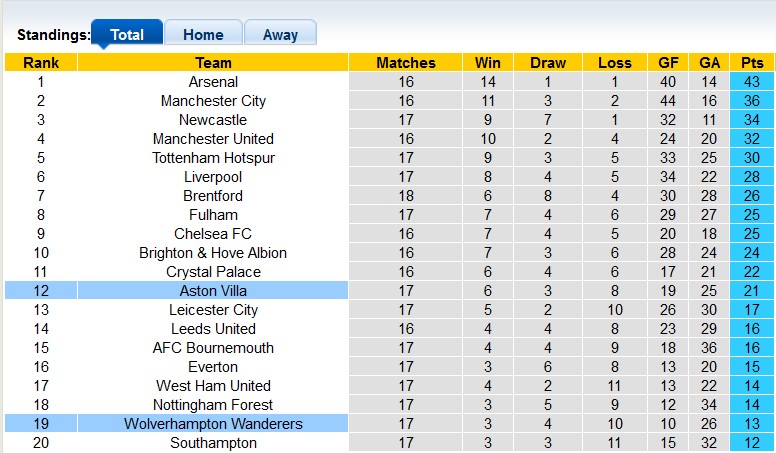
Task: Select Brighton & Hove Albion link
Action: click(213, 253)
